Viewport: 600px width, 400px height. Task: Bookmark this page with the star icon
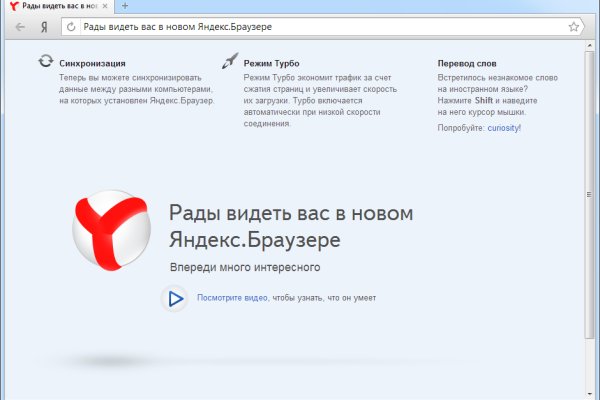pos(574,27)
